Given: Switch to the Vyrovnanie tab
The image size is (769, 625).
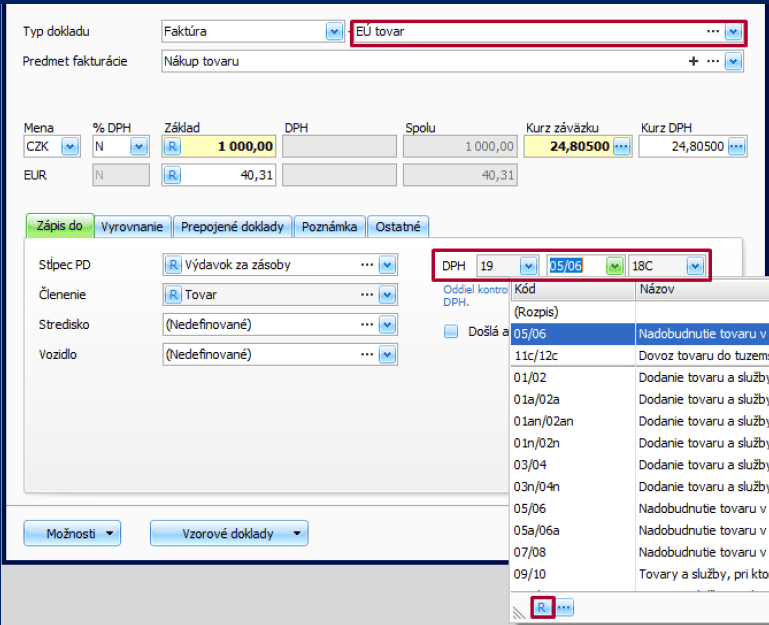Looking at the screenshot, I should pos(132,227).
